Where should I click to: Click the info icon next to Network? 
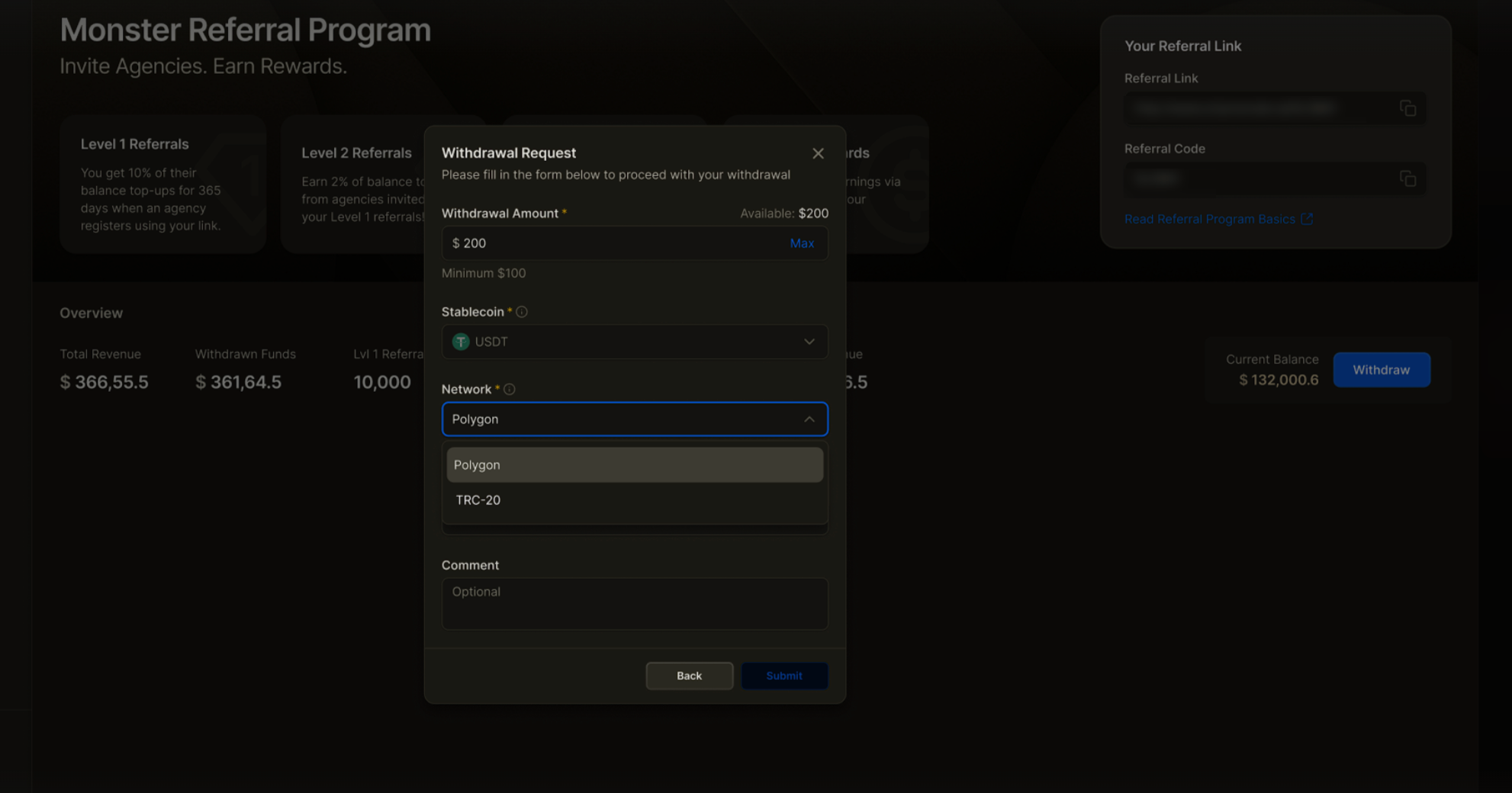tap(510, 389)
